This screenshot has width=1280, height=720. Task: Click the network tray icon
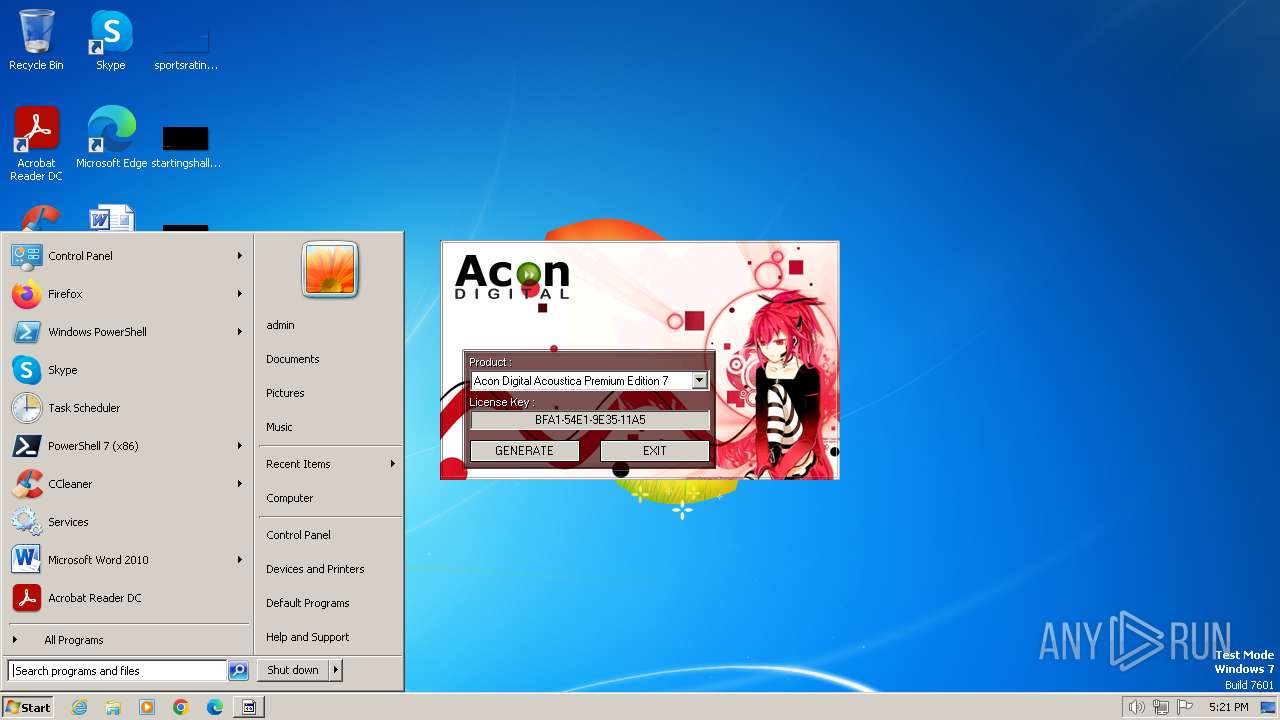click(x=1161, y=707)
